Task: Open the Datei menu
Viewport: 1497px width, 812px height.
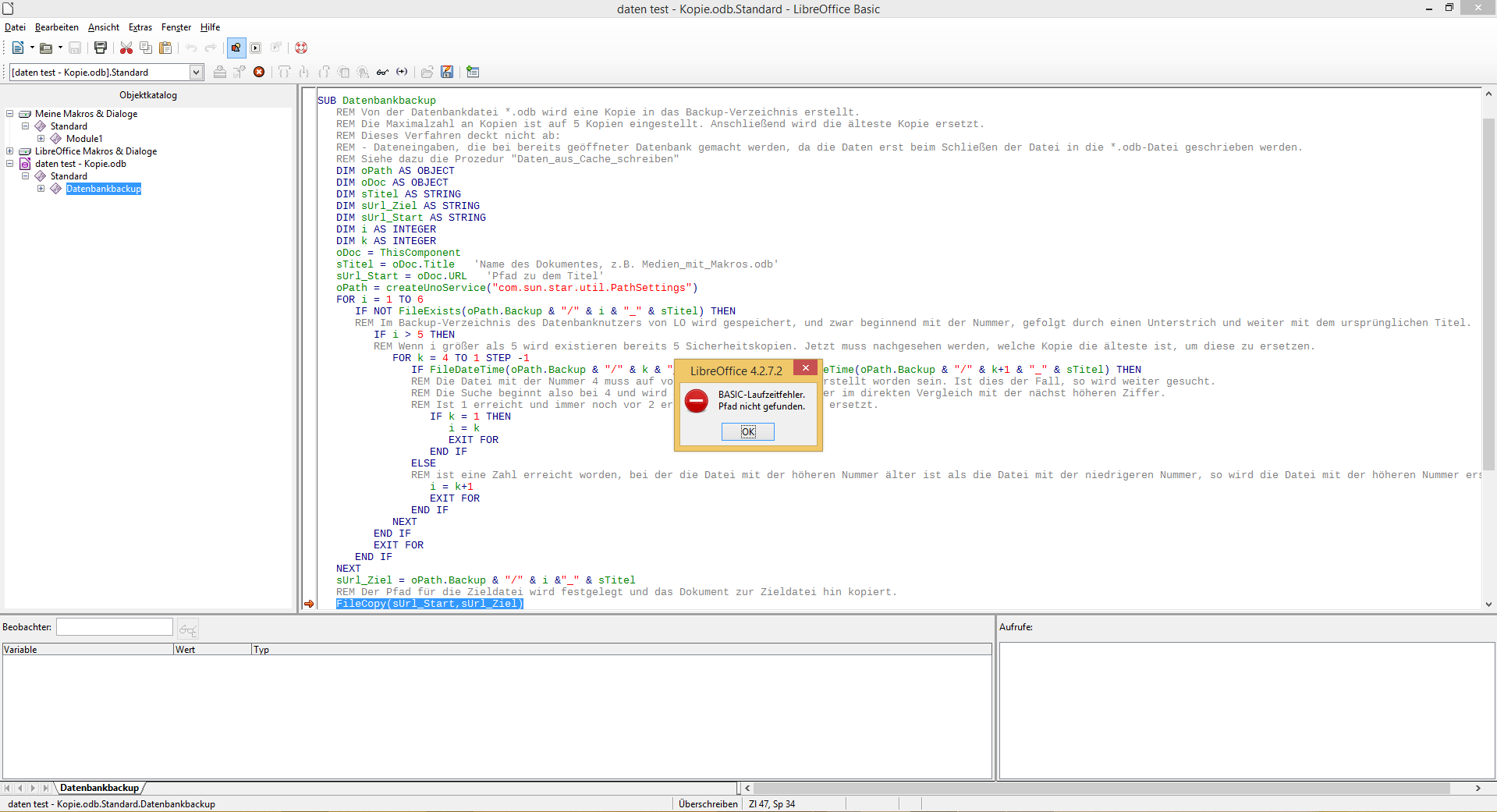Action: [x=15, y=27]
